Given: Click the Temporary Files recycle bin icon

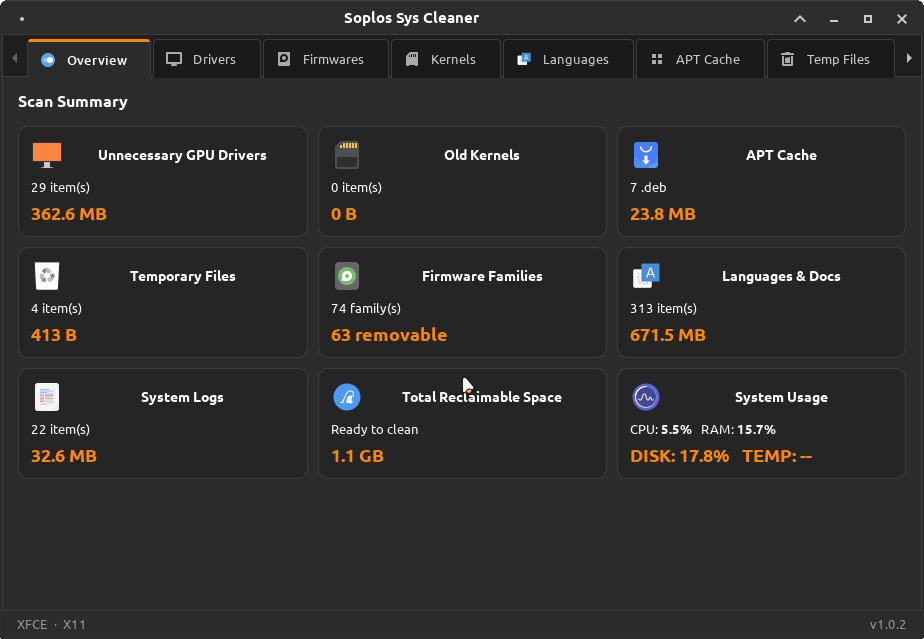Looking at the screenshot, I should pyautogui.click(x=47, y=276).
